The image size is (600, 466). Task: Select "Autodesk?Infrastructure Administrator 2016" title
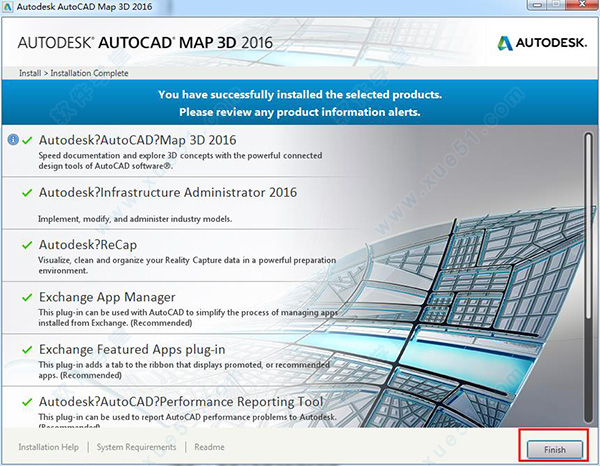coord(168,192)
